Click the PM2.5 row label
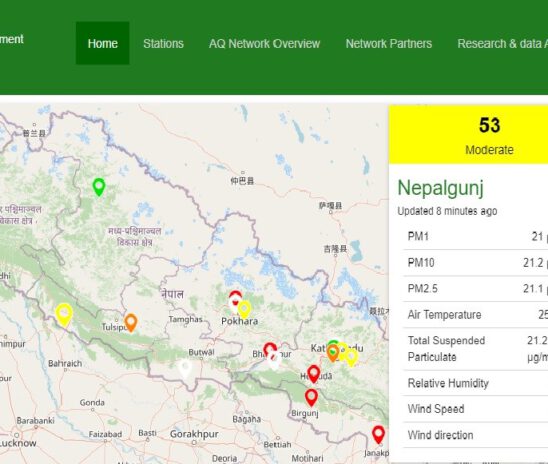This screenshot has width=548, height=464. click(423, 289)
